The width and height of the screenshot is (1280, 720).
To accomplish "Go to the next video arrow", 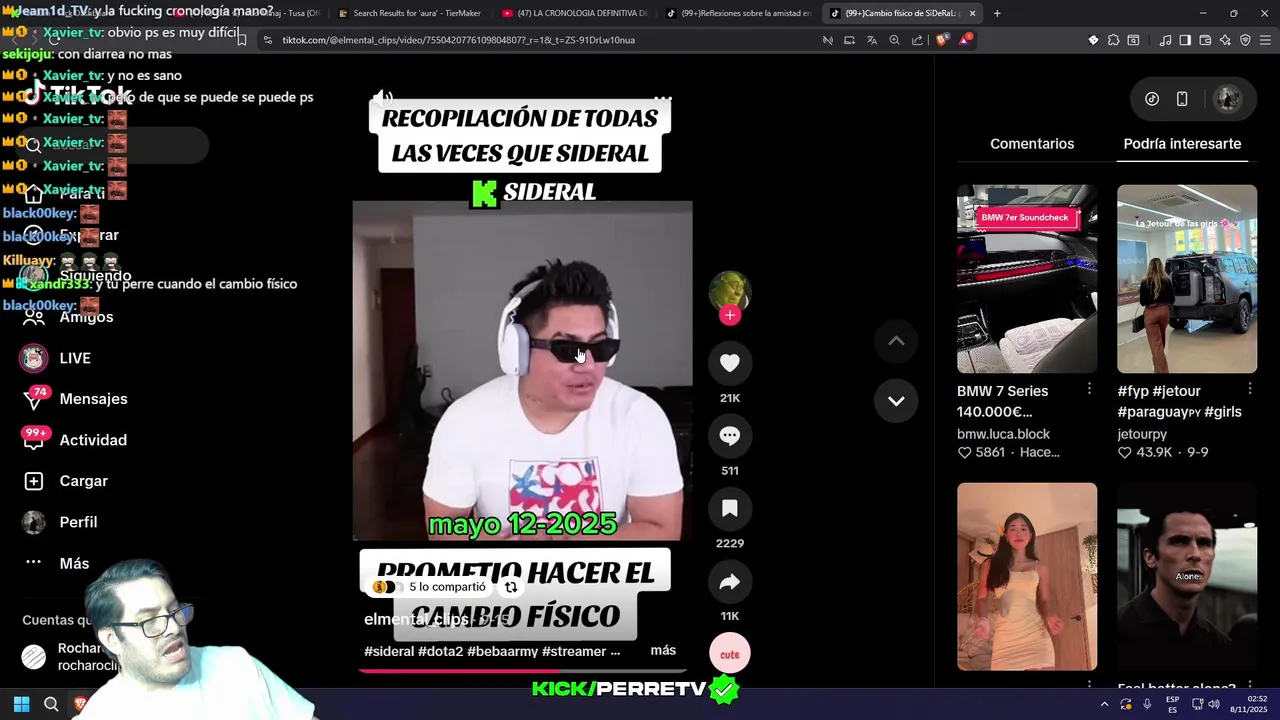I will coord(896,401).
